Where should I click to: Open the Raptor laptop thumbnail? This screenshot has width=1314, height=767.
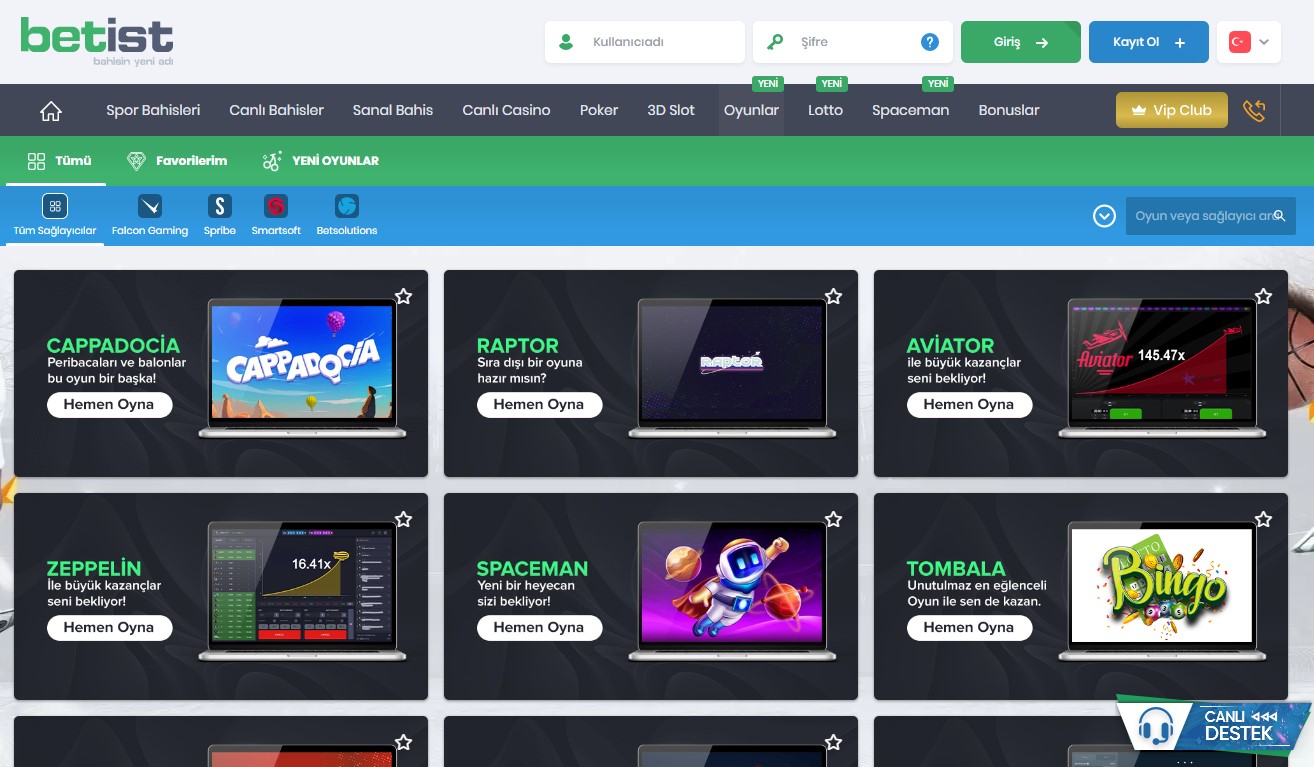pyautogui.click(x=732, y=367)
